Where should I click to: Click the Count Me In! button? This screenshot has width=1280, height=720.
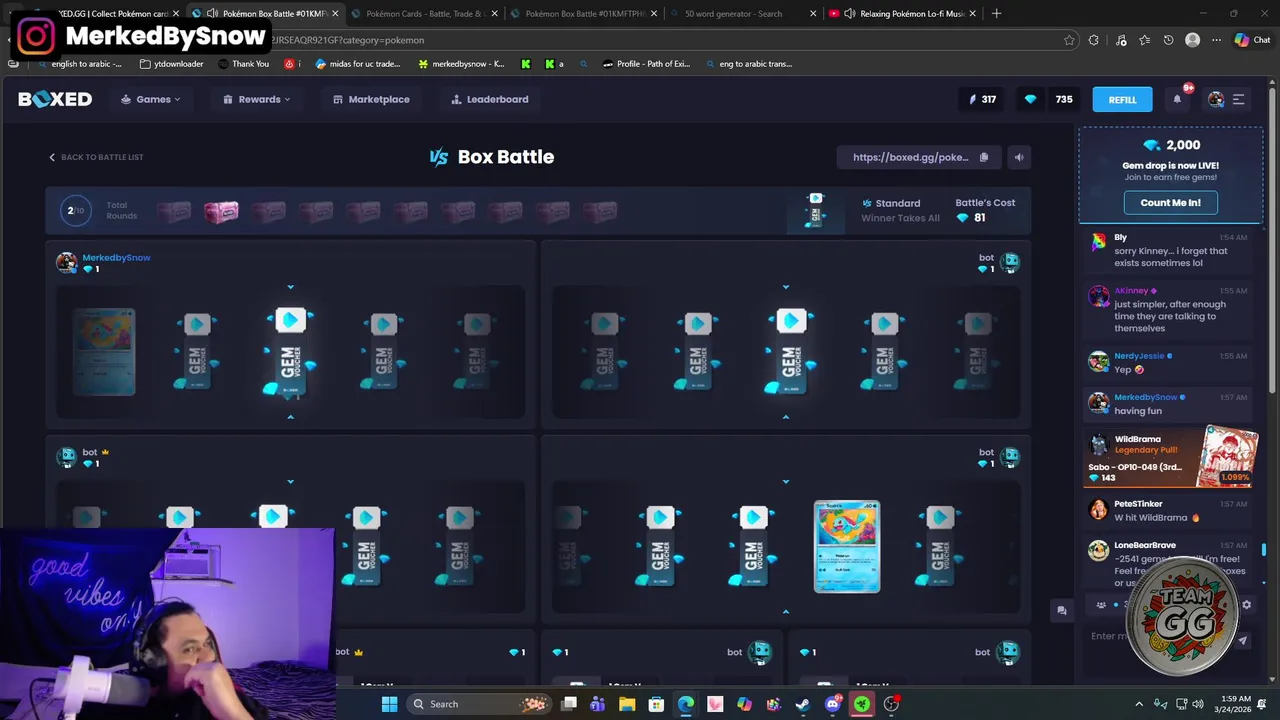(x=1170, y=202)
